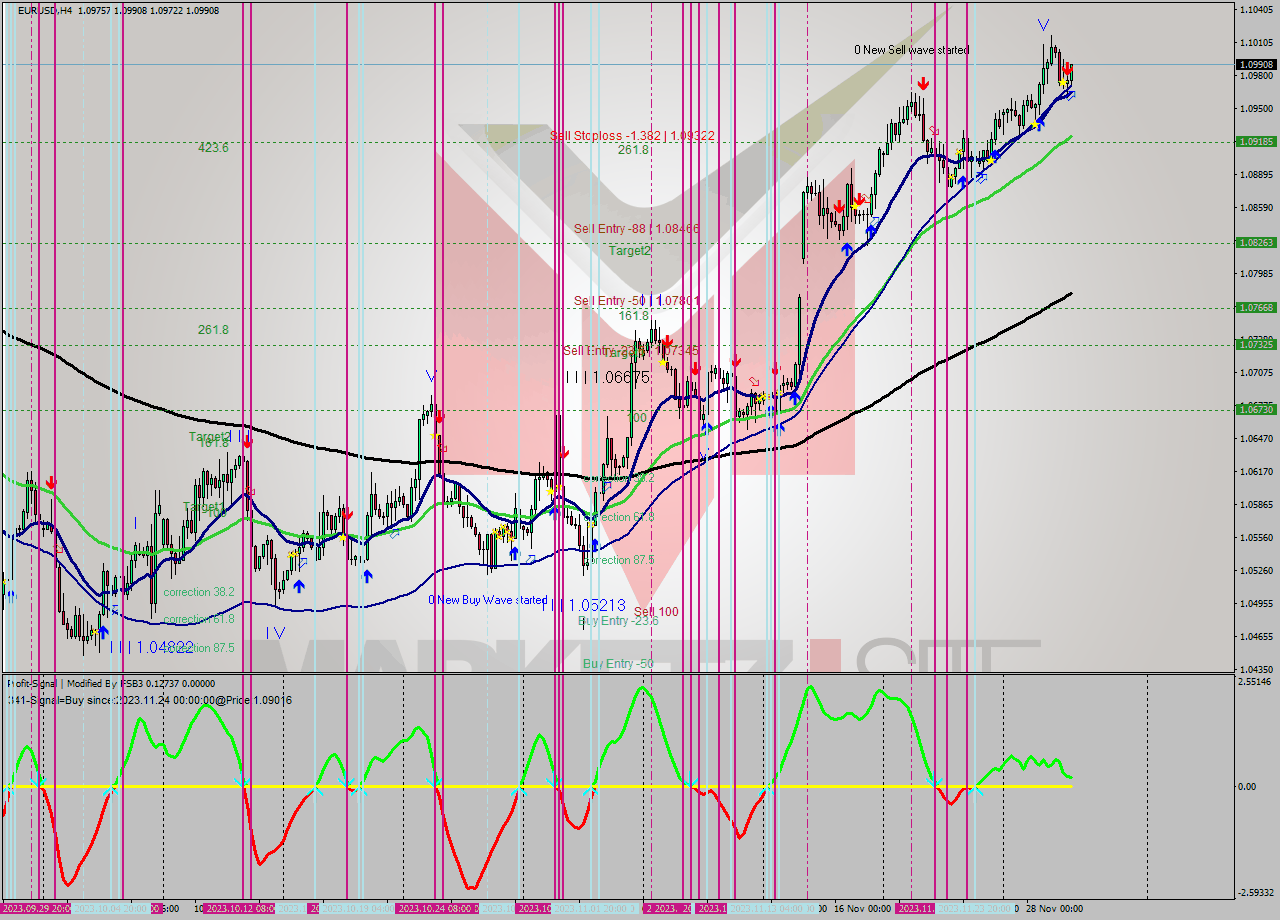Select the green 'Target2' label

coord(630,251)
